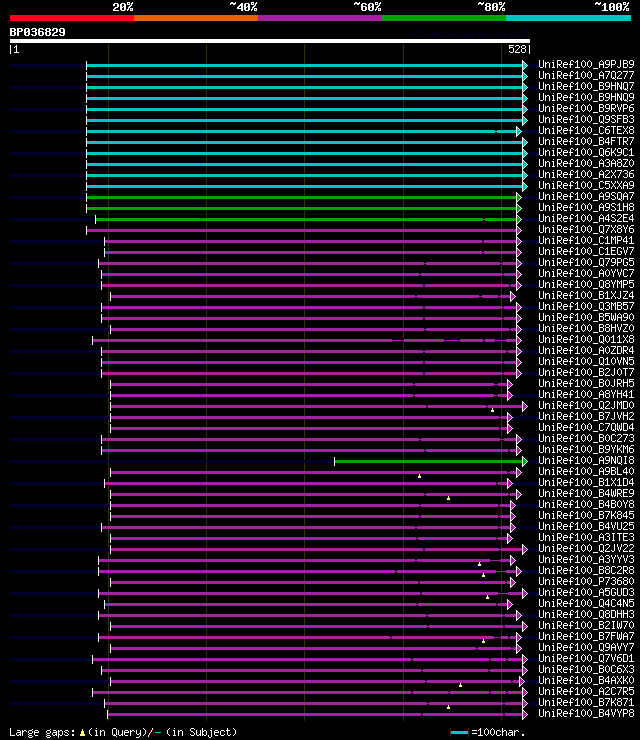Click the orange ~40% identity legend segment
The width and height of the screenshot is (640, 740).
coord(196,18)
